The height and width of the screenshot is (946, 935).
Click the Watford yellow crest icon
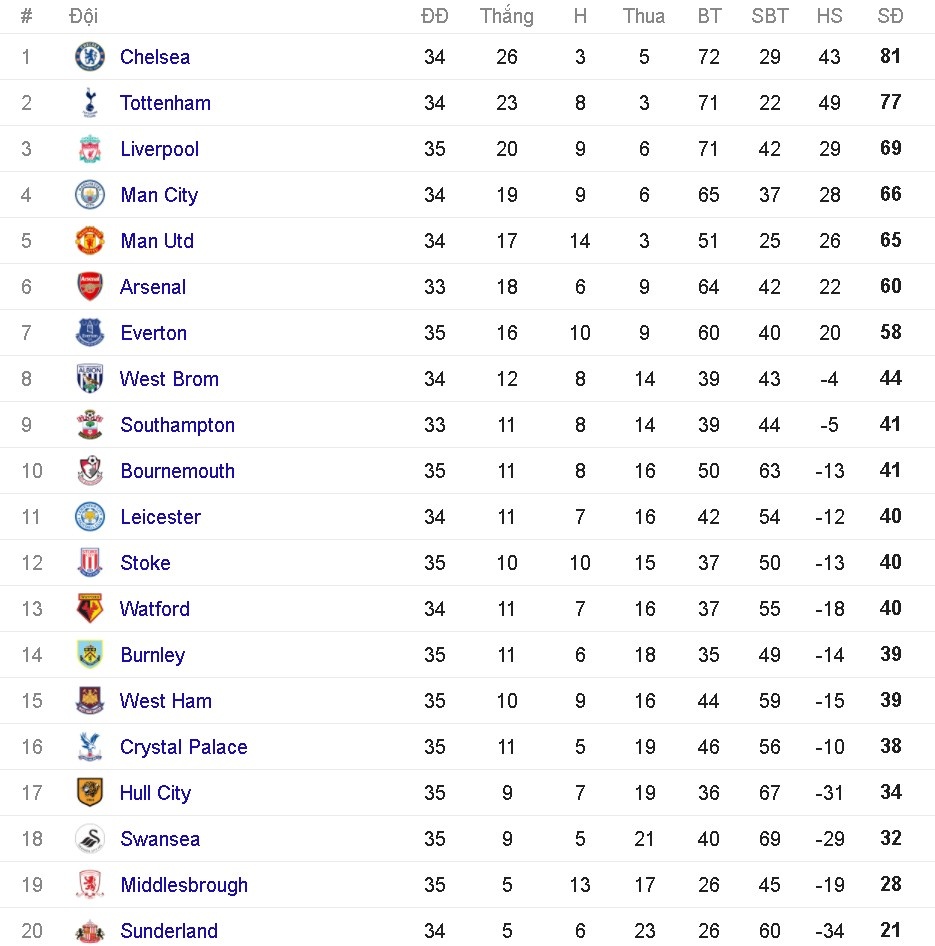(90, 609)
